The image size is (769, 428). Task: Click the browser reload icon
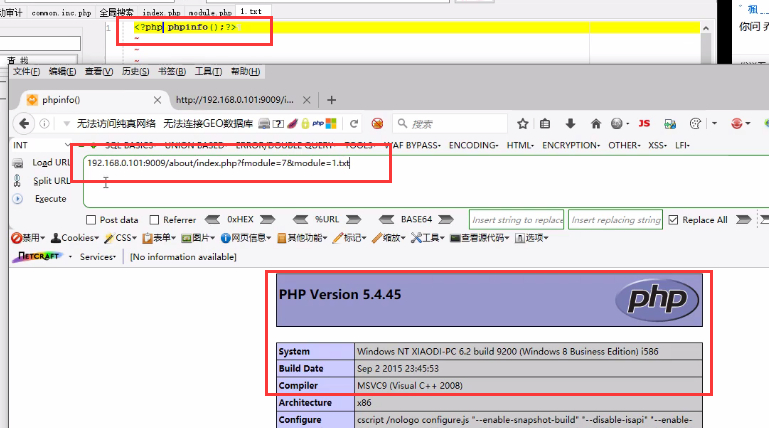(352, 124)
